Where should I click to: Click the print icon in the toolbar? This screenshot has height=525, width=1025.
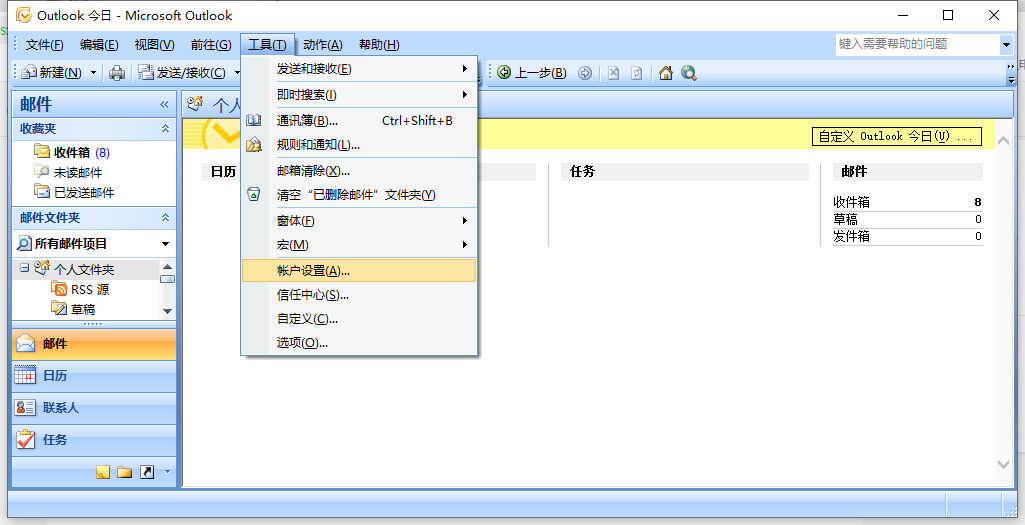tap(116, 73)
